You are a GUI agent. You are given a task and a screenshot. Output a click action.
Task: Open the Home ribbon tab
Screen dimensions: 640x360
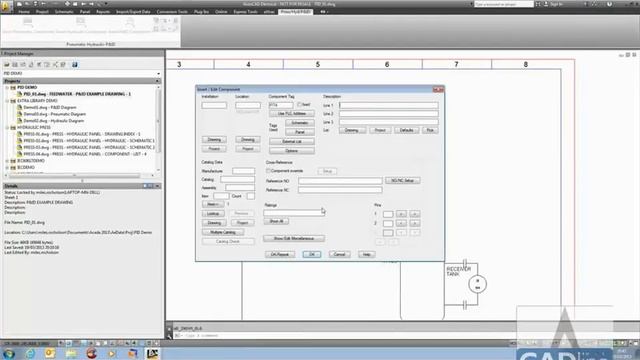click(24, 12)
